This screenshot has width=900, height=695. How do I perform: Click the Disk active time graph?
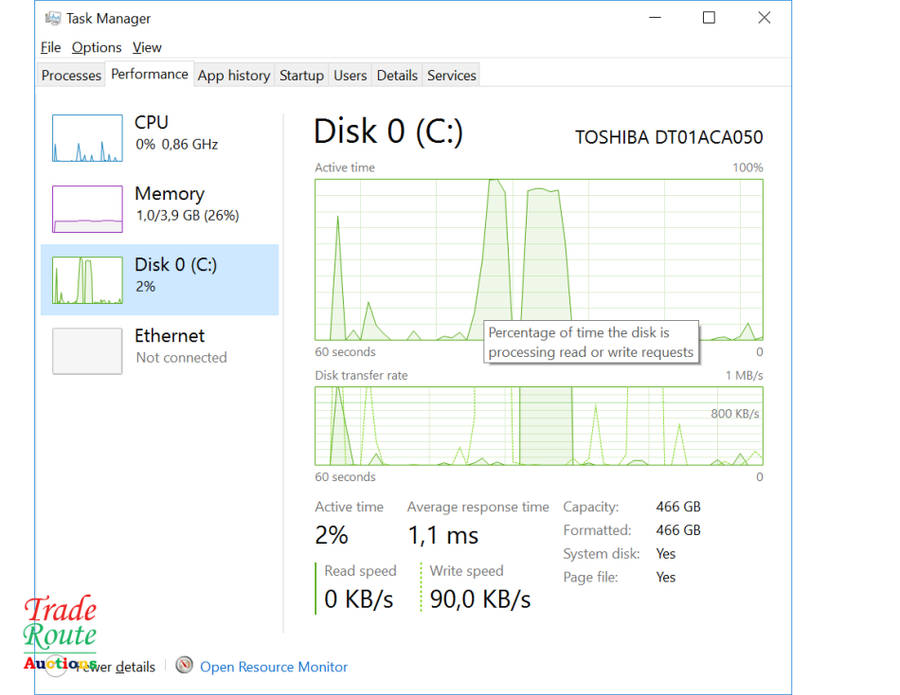click(538, 259)
